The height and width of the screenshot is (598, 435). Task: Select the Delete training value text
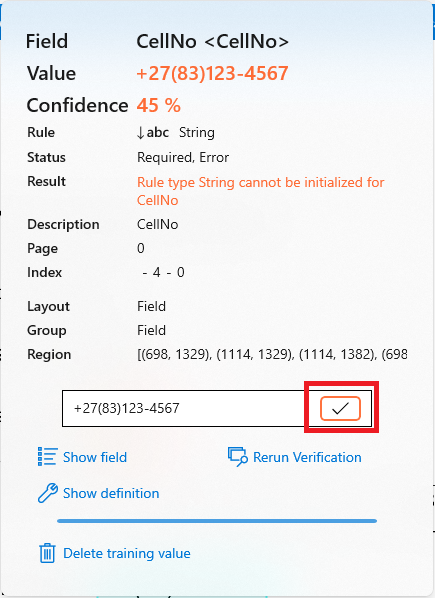(127, 553)
